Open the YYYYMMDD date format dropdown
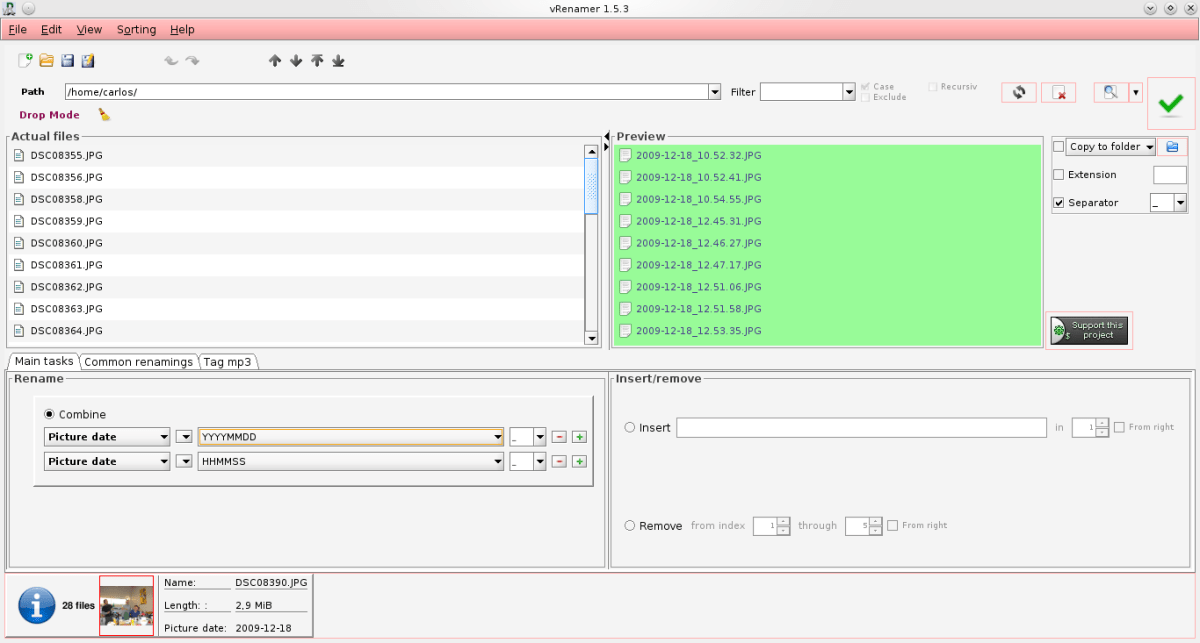This screenshot has width=1200, height=643. (497, 437)
